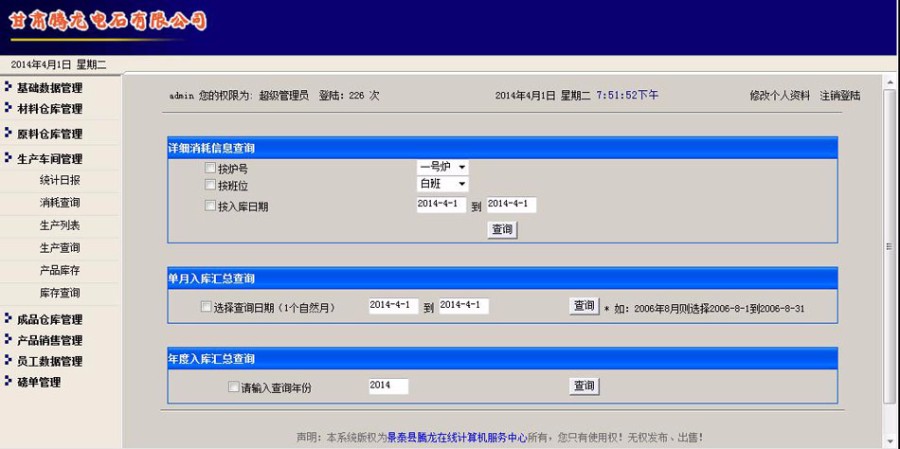Select 库存查询 submenu item
This screenshot has height=449, width=900.
click(x=60, y=292)
